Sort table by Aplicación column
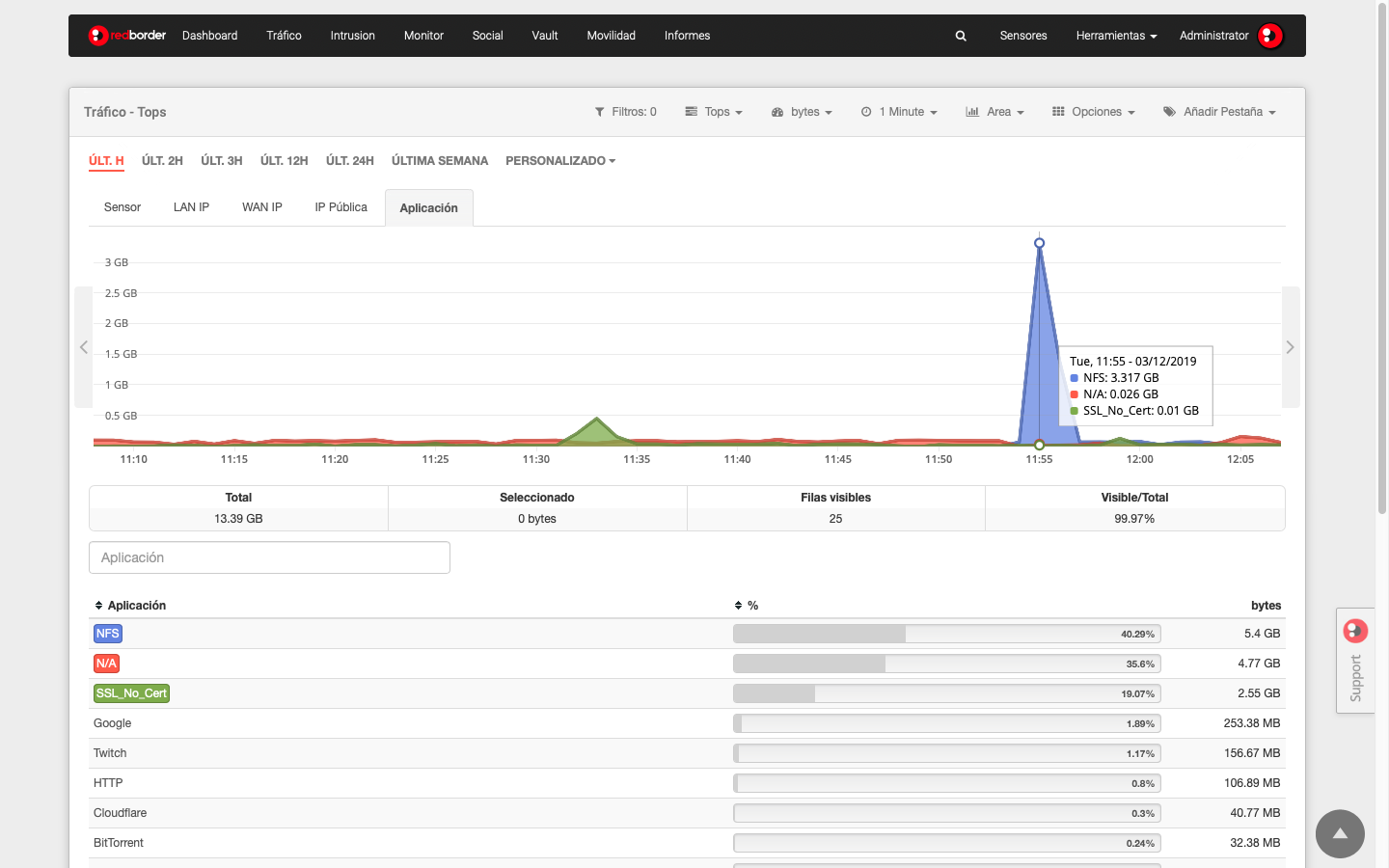 point(130,606)
